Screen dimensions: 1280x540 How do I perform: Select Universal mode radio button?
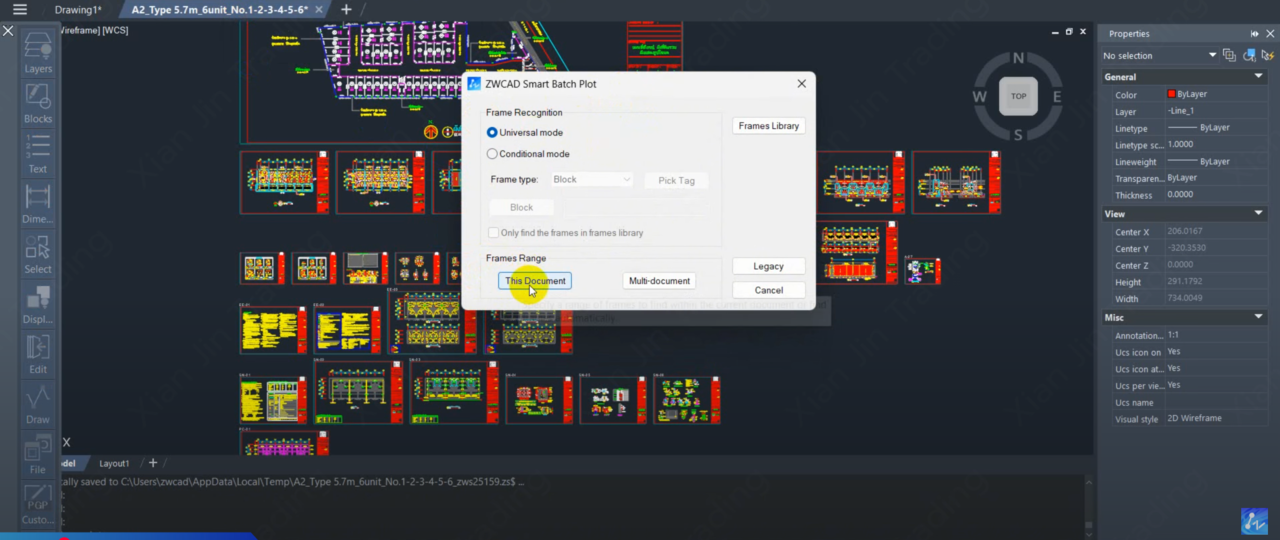(492, 132)
